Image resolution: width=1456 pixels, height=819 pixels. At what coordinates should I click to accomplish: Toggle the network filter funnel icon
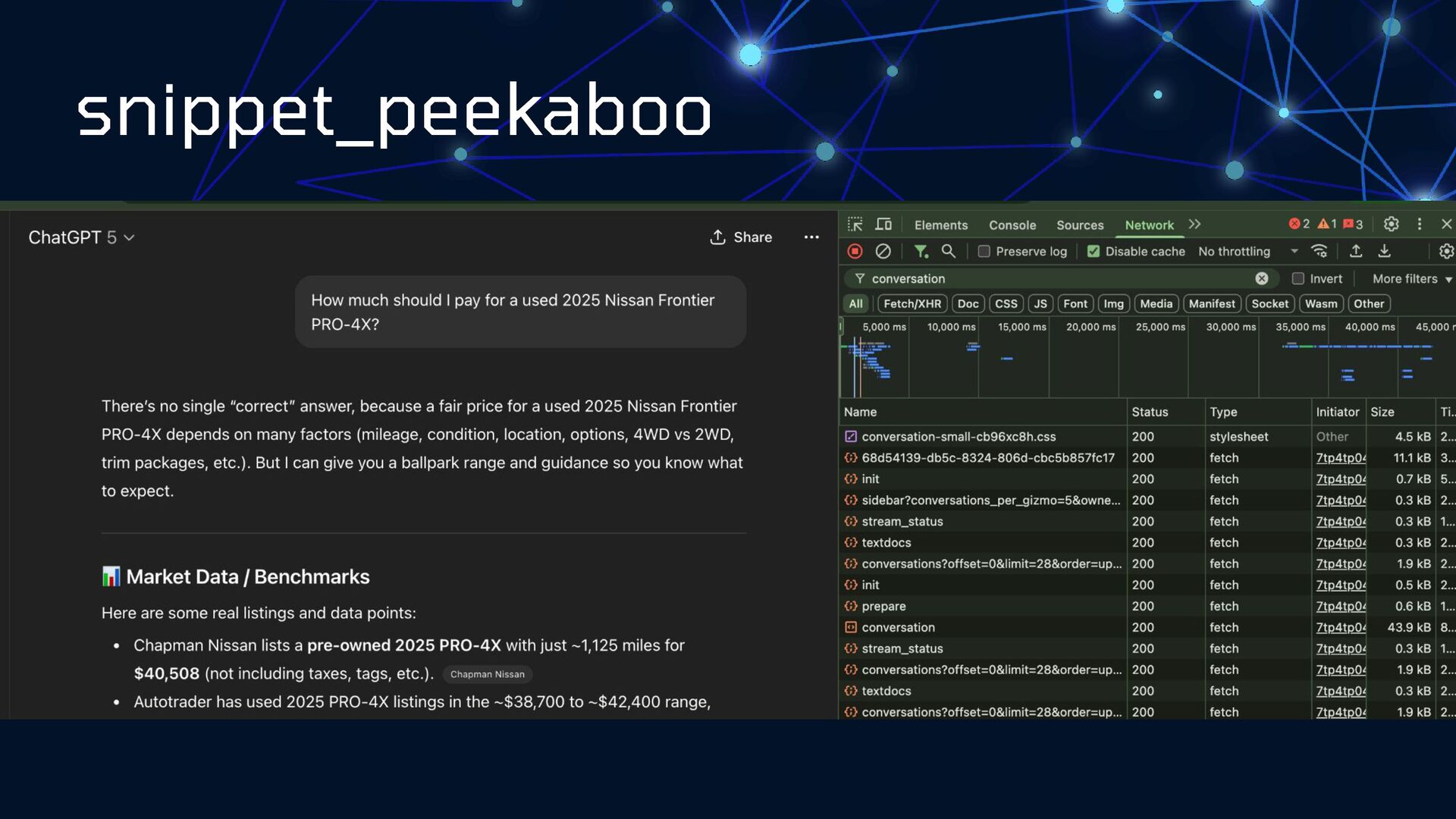pyautogui.click(x=921, y=251)
